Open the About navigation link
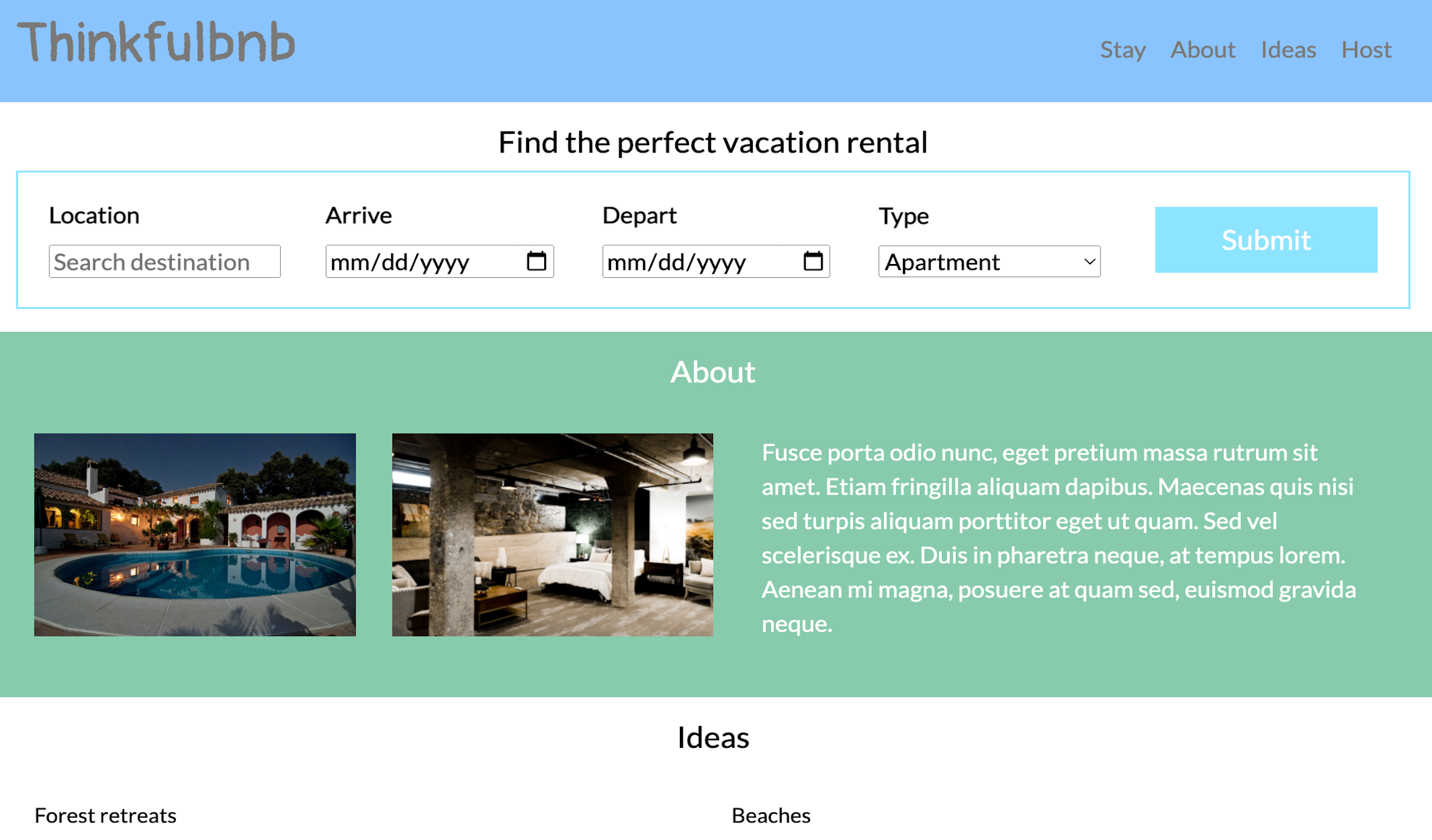Image resolution: width=1432 pixels, height=840 pixels. point(1202,49)
